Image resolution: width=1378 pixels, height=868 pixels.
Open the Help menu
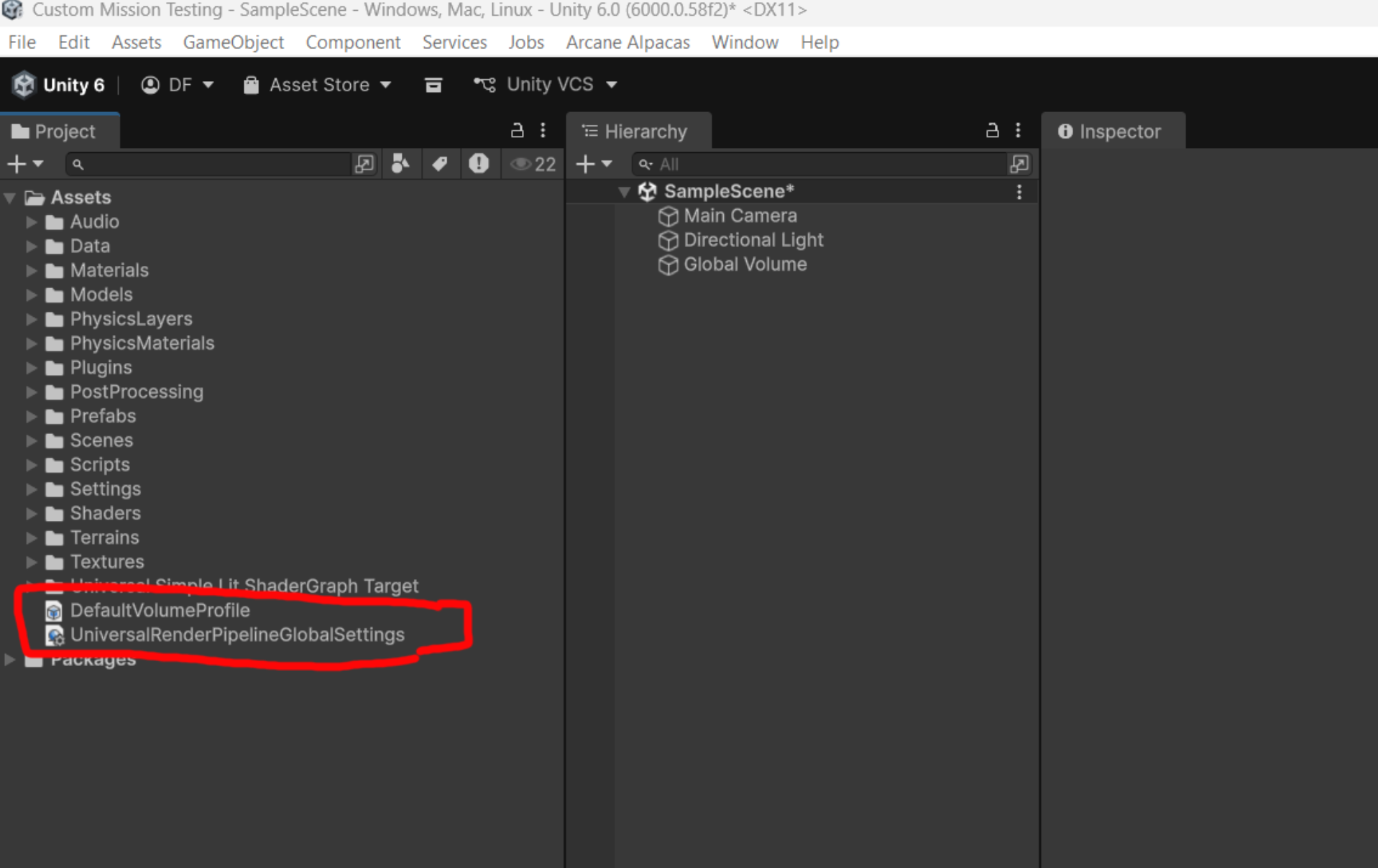click(819, 42)
